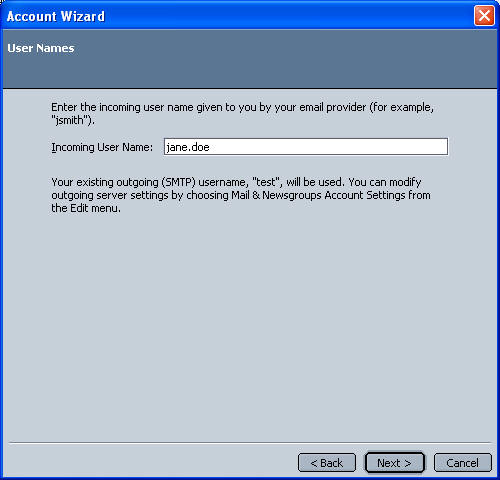This screenshot has width=500, height=480.
Task: Click the empty right end of the username field
Action: point(400,147)
